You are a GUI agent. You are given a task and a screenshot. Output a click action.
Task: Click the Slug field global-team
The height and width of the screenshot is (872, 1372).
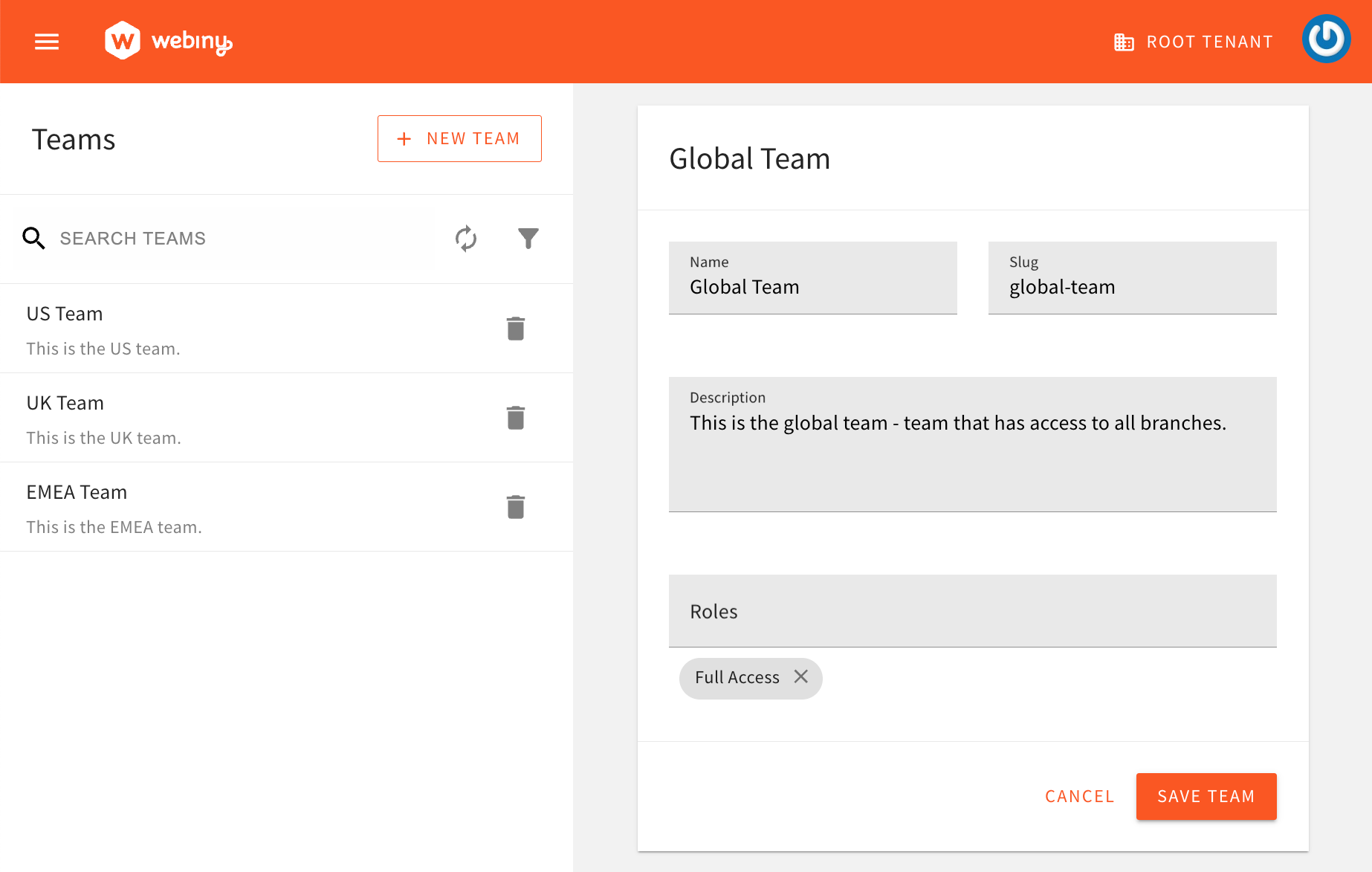click(1131, 287)
